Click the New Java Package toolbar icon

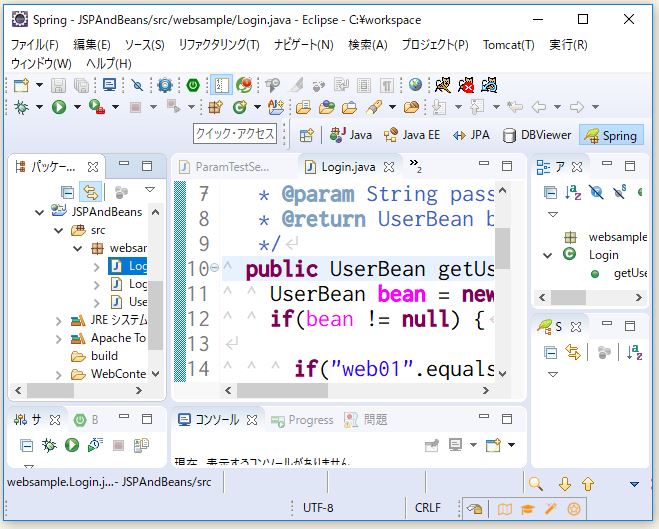click(216, 107)
